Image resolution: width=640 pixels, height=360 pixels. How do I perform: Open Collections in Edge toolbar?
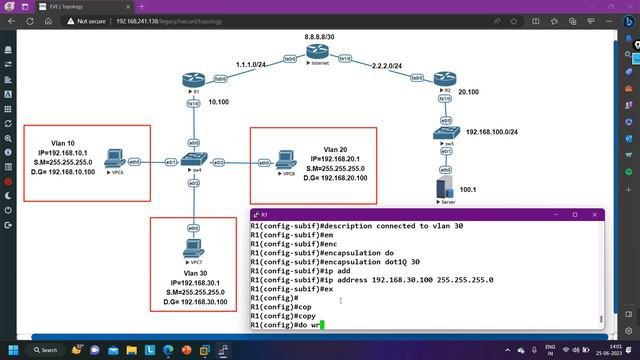572,21
